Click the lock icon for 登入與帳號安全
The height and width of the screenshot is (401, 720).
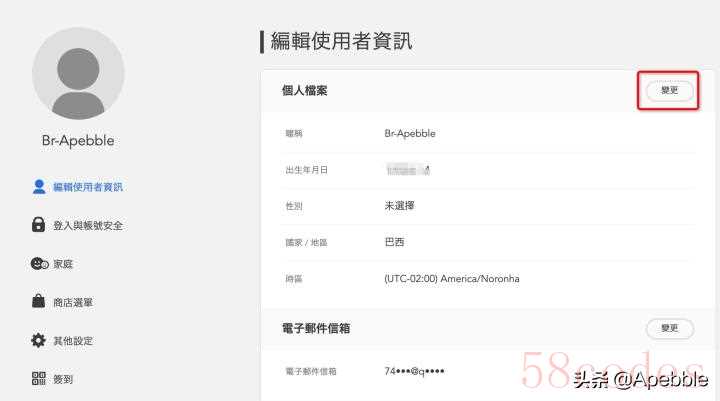pyautogui.click(x=39, y=225)
